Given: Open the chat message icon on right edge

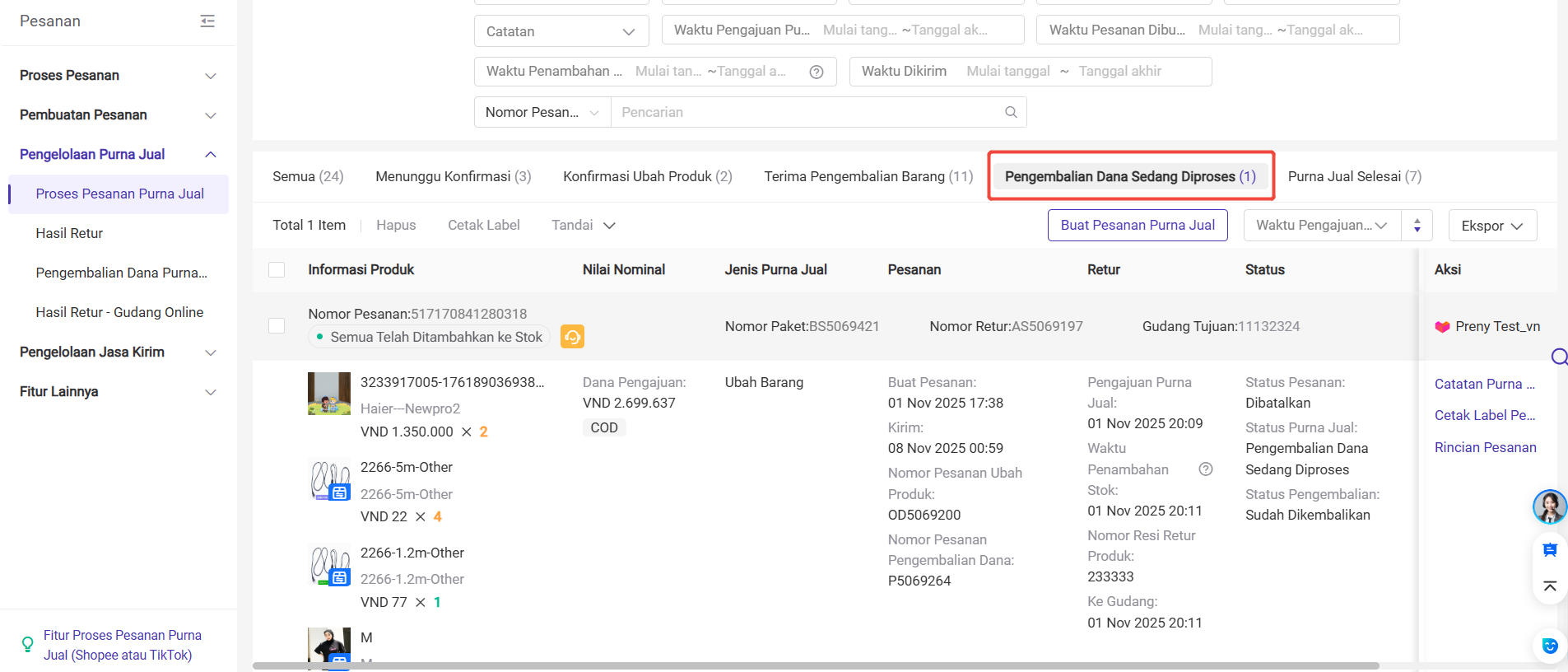Looking at the screenshot, I should [x=1549, y=549].
